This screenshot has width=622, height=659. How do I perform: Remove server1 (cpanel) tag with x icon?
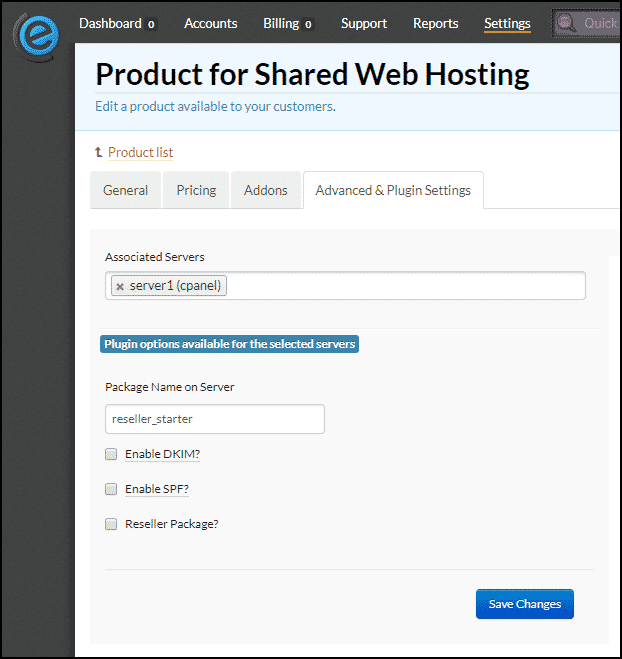coord(120,287)
